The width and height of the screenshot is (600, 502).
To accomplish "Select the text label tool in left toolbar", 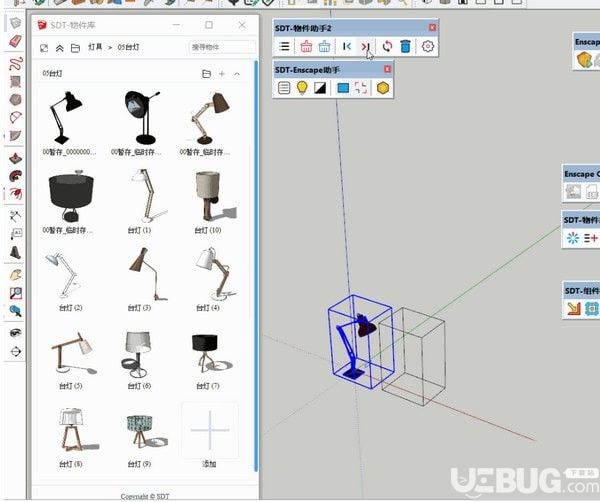I will coord(15,234).
